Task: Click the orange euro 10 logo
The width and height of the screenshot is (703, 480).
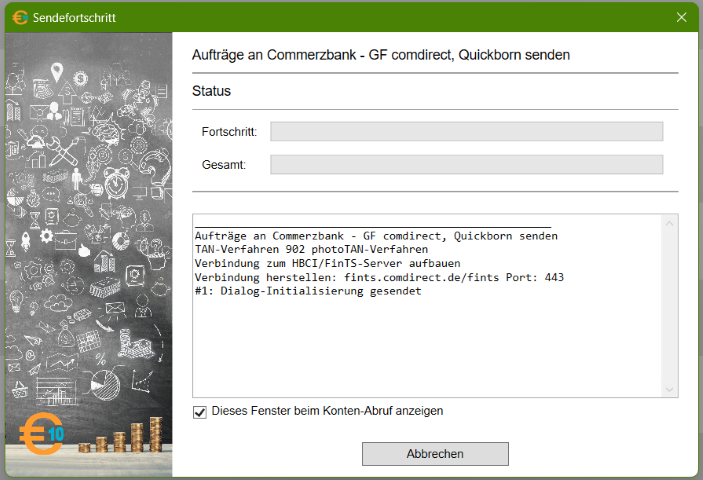Action: pyautogui.click(x=42, y=433)
